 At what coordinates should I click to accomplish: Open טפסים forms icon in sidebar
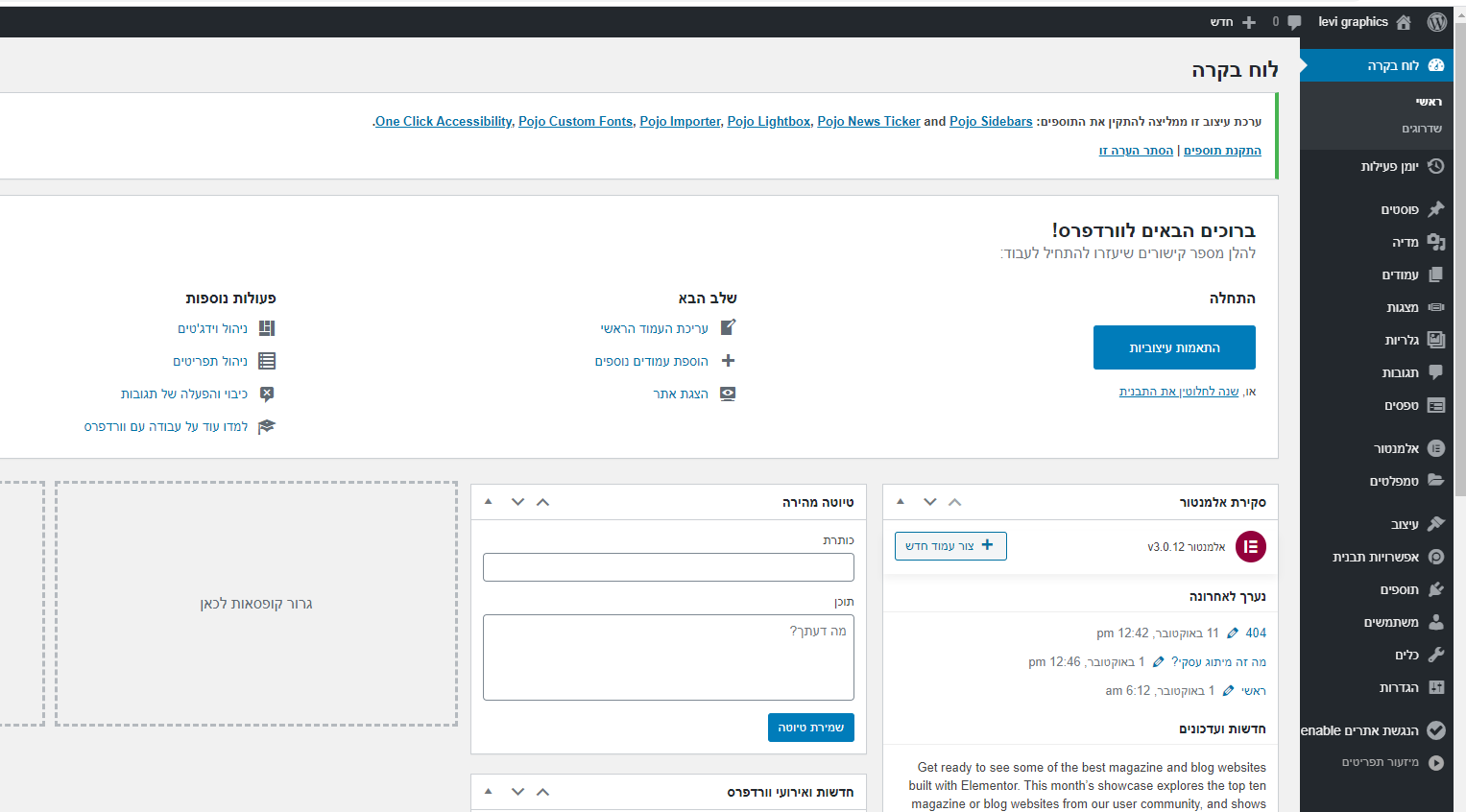[x=1436, y=405]
